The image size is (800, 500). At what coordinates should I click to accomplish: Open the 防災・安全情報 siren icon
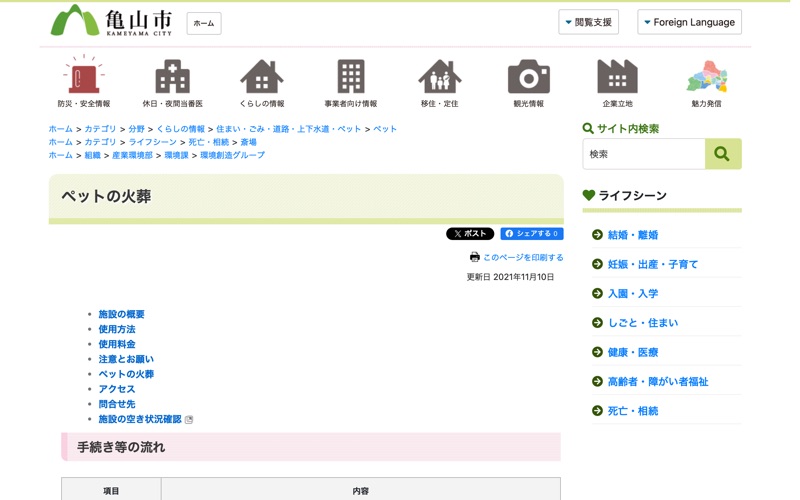(x=84, y=76)
